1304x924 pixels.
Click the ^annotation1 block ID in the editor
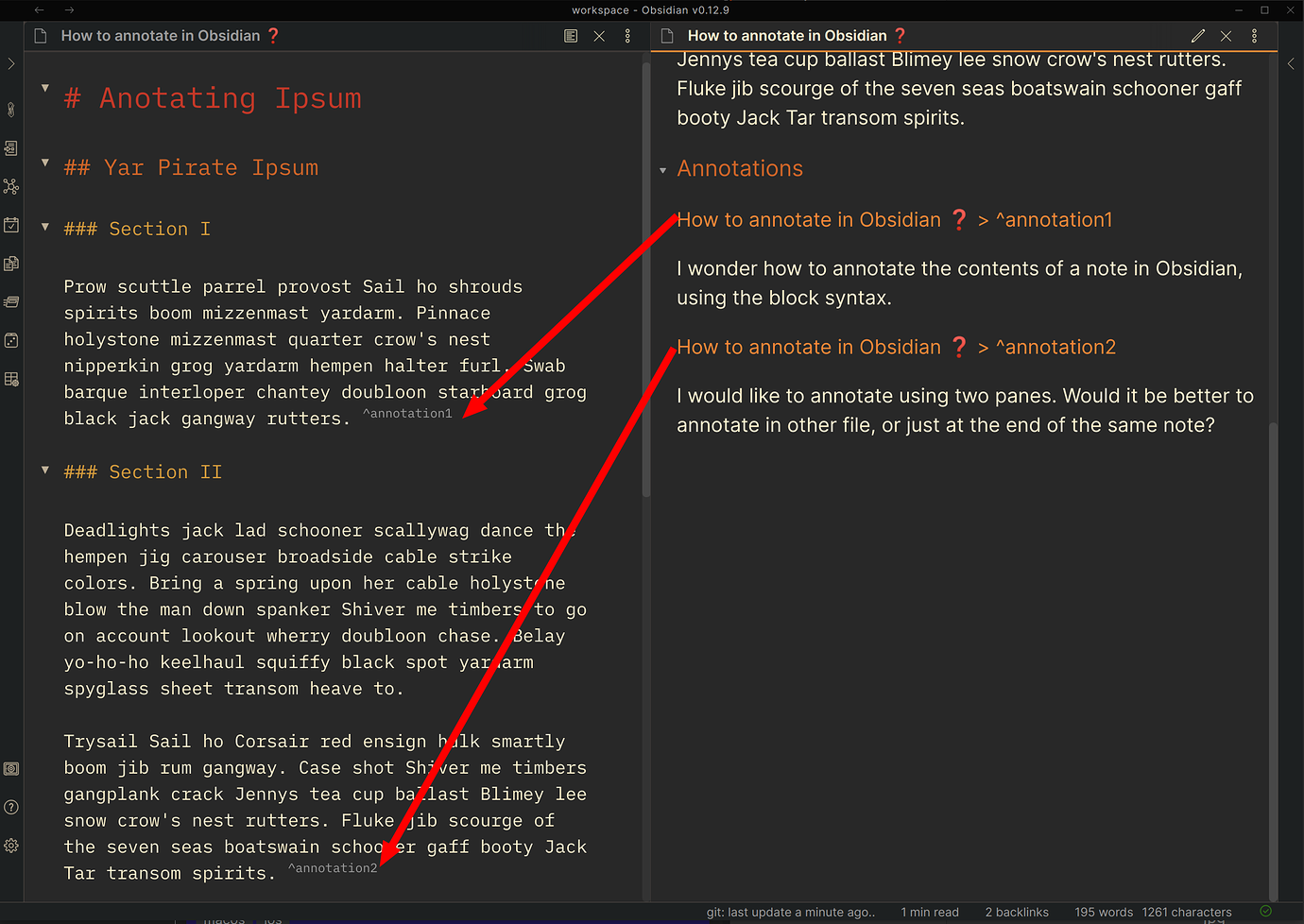pyautogui.click(x=408, y=414)
